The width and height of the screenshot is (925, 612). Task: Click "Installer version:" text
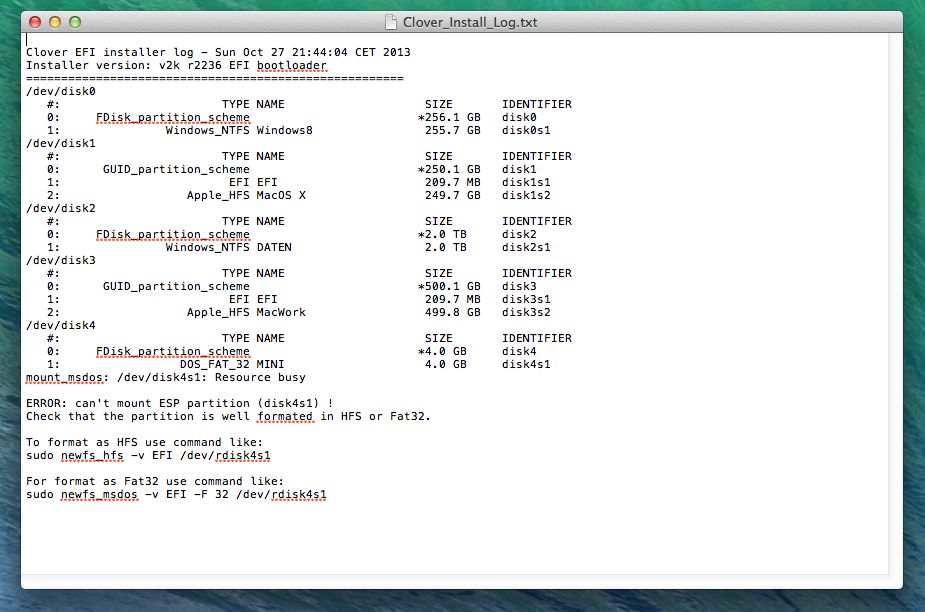(88, 66)
